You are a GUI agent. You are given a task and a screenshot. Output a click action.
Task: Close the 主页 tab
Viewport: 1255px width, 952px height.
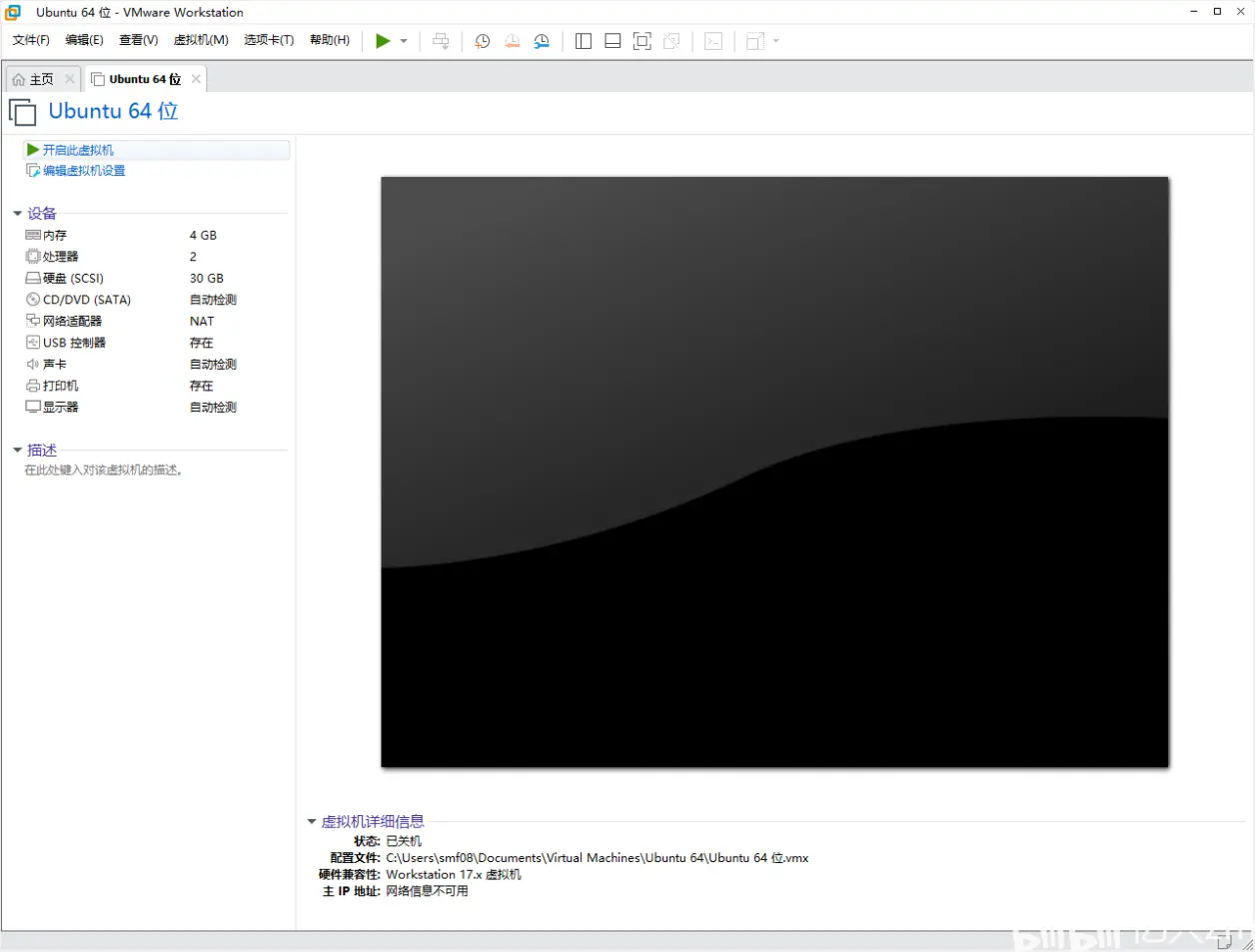(x=70, y=79)
